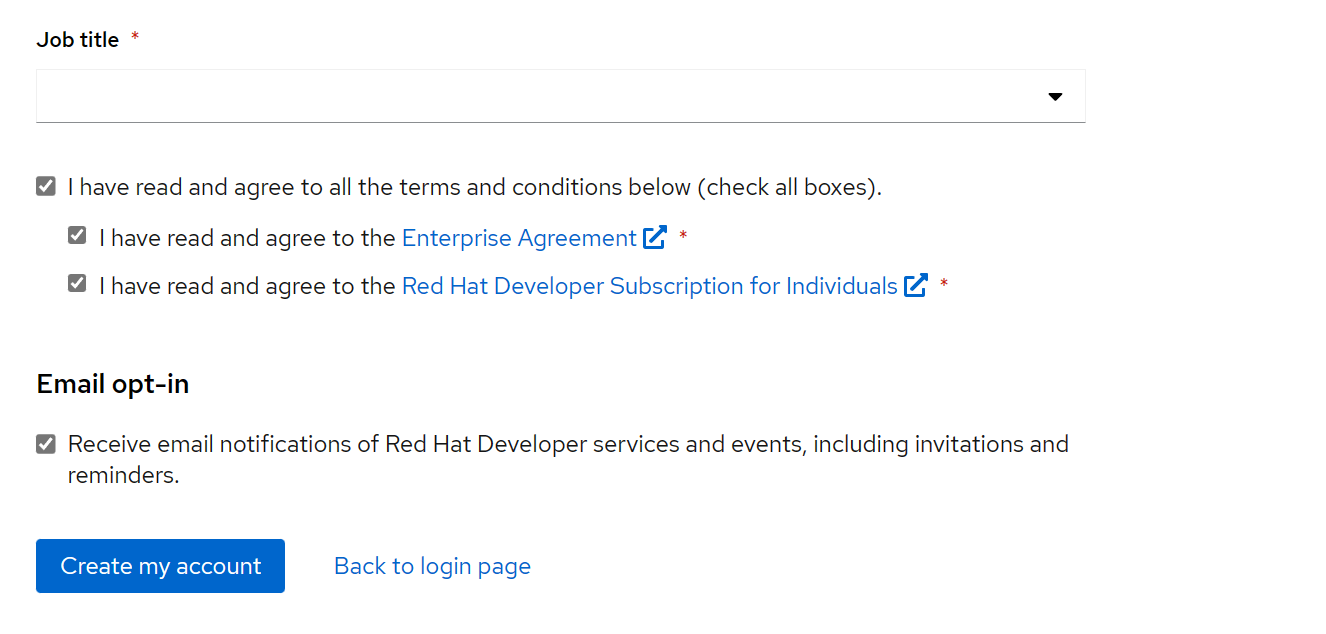This screenshot has width=1326, height=634.
Task: Click the red asterisk after Enterprise Agreement icon
Action: click(x=684, y=236)
